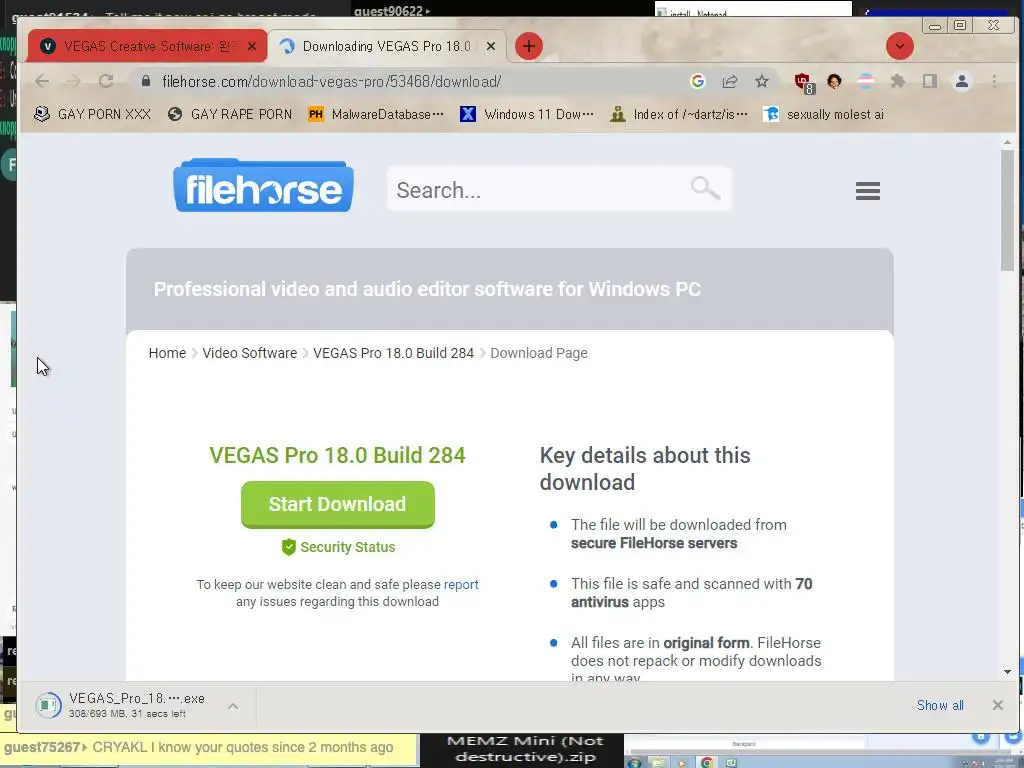
Task: Open the uBlock extension showing badge 8
Action: [x=803, y=83]
